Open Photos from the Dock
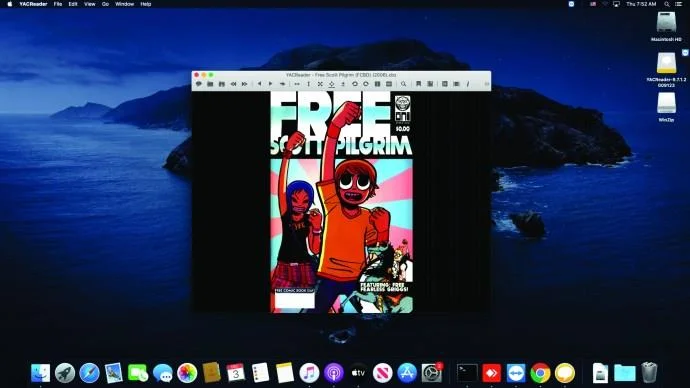 187,373
